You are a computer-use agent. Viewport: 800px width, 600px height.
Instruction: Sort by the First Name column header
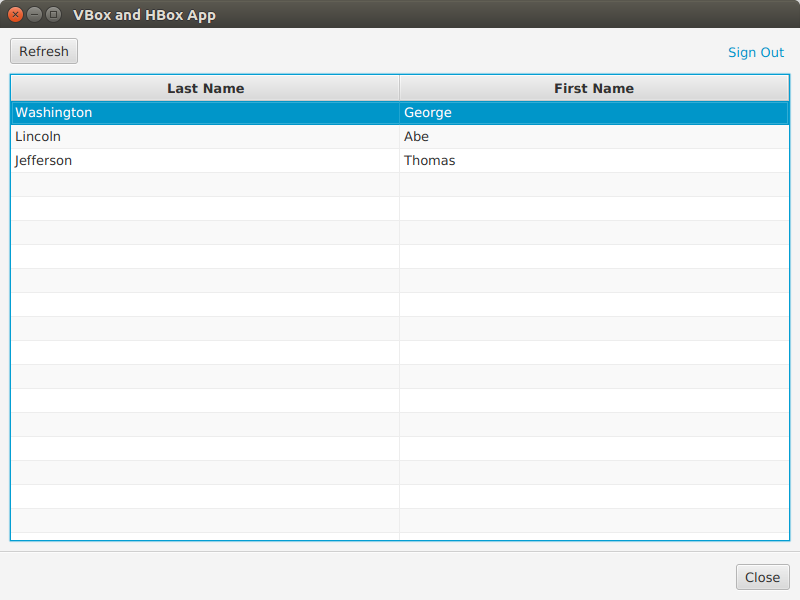(x=594, y=89)
